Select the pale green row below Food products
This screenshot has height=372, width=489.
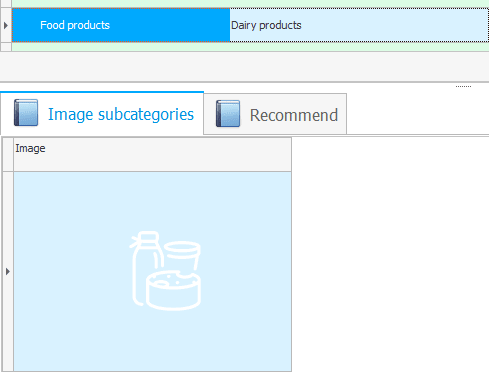coord(250,47)
